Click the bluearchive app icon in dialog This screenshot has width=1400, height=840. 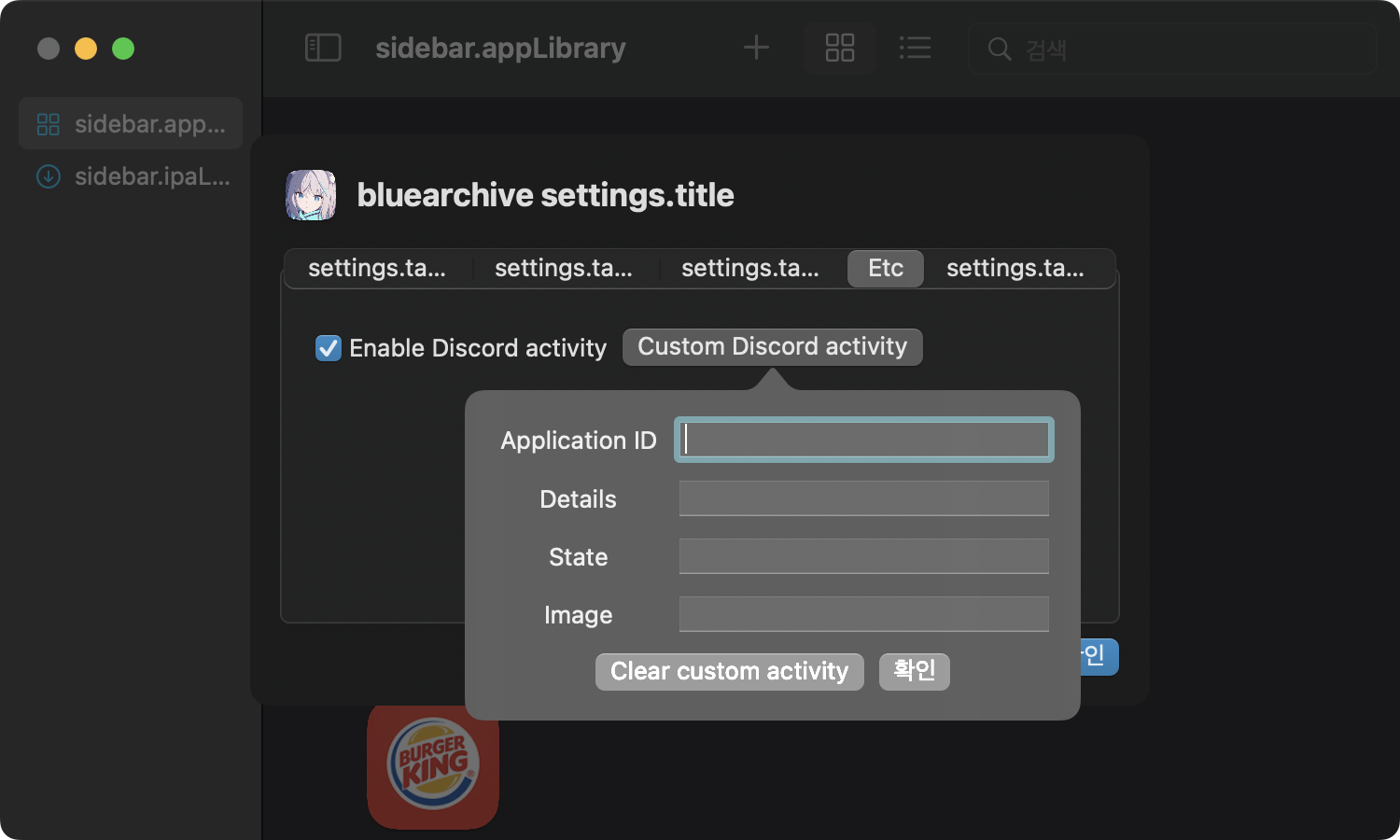[311, 195]
